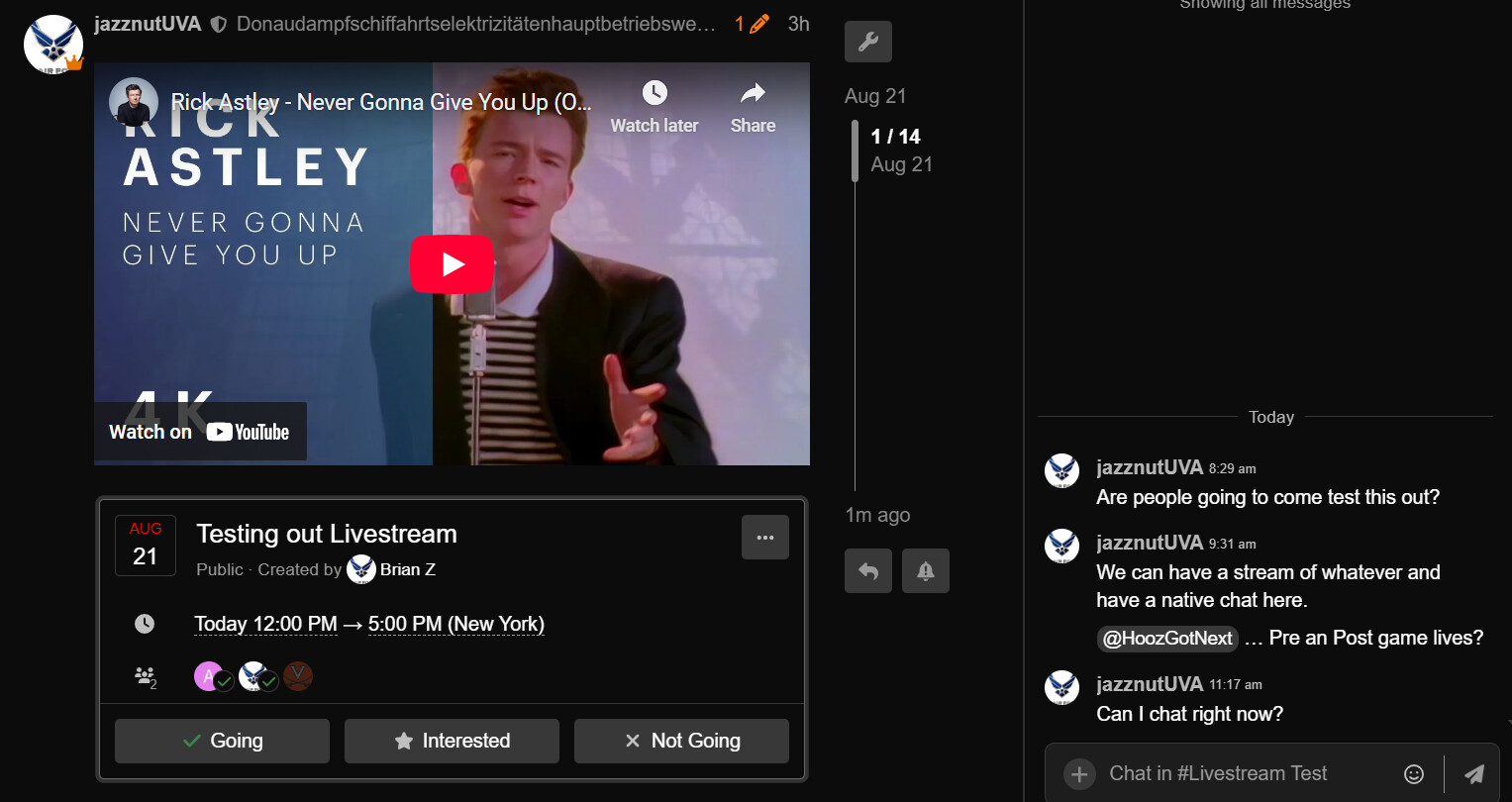The width and height of the screenshot is (1512, 802).
Task: Open jazznutUVA's profile from post username
Action: pos(148,24)
